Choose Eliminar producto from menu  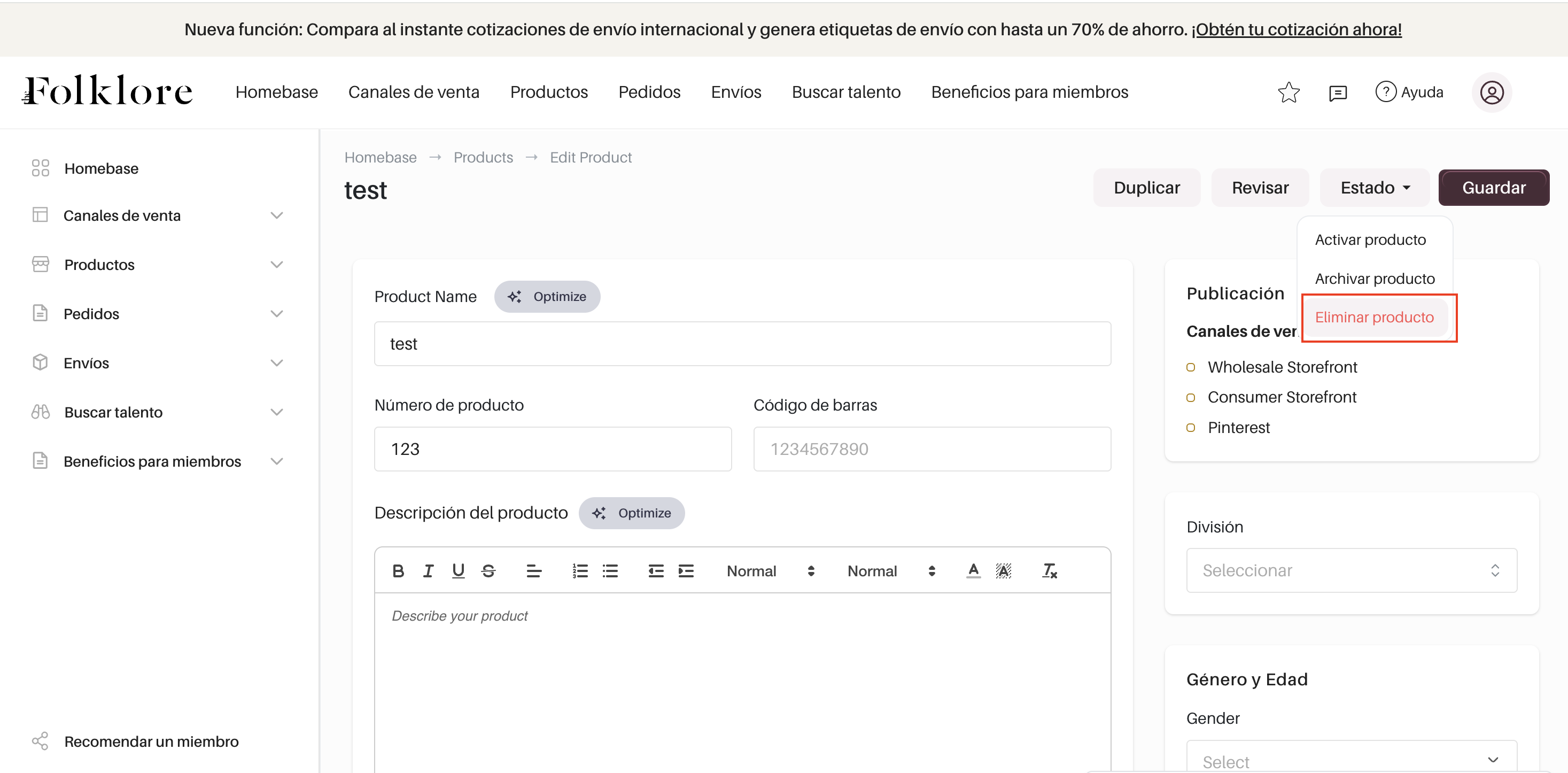(x=1374, y=317)
